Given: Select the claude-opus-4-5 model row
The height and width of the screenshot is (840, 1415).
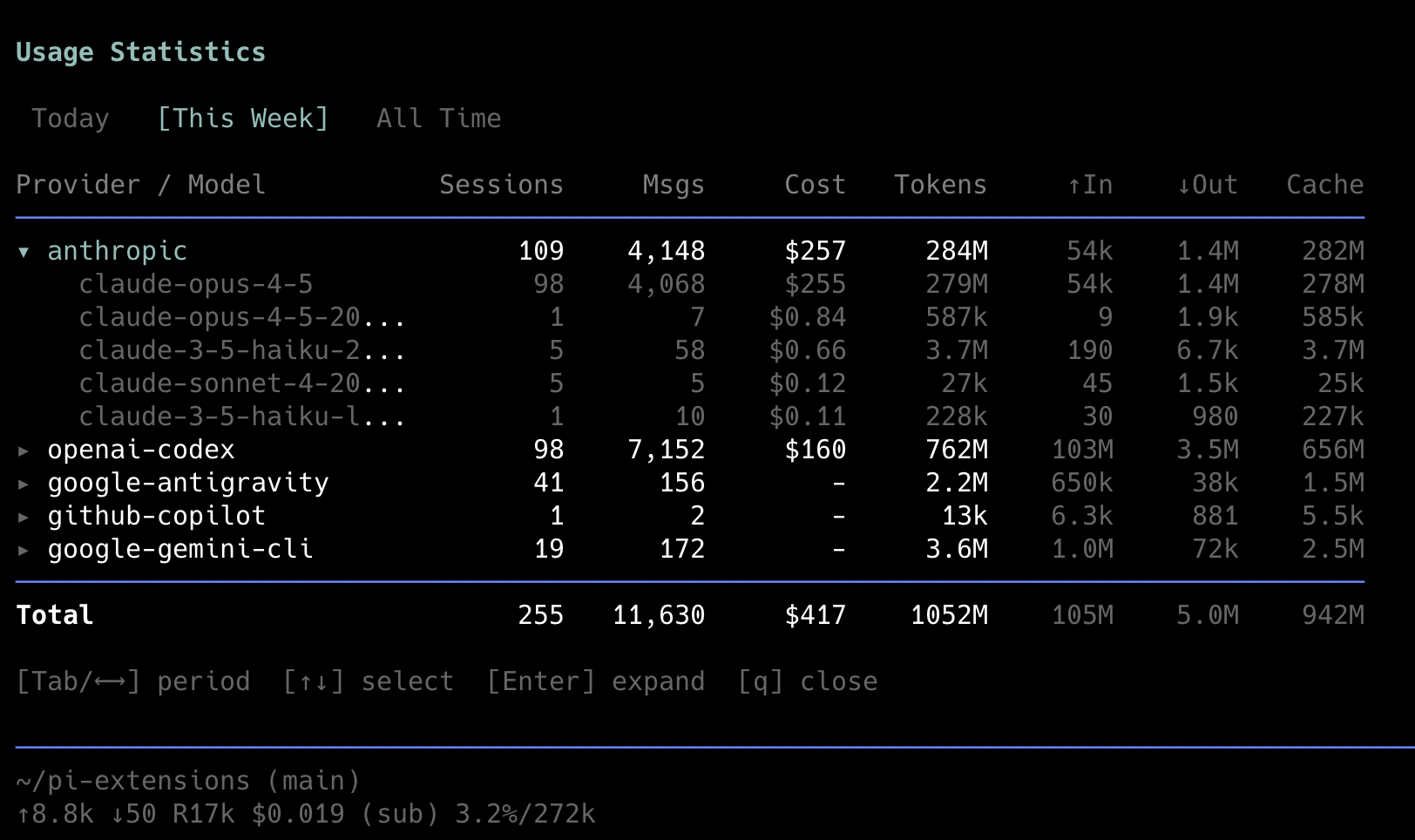Looking at the screenshot, I should click(x=195, y=284).
